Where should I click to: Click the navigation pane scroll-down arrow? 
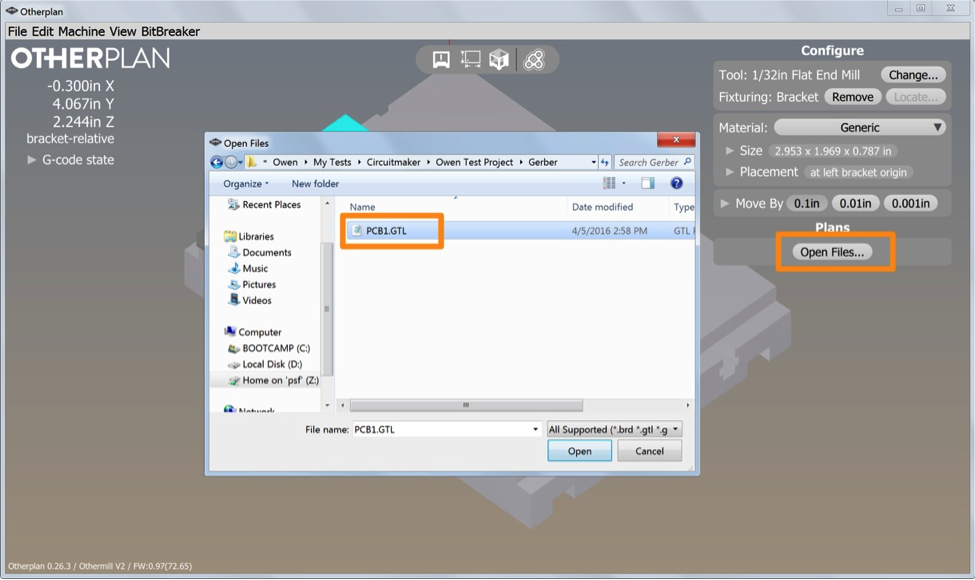tap(327, 406)
